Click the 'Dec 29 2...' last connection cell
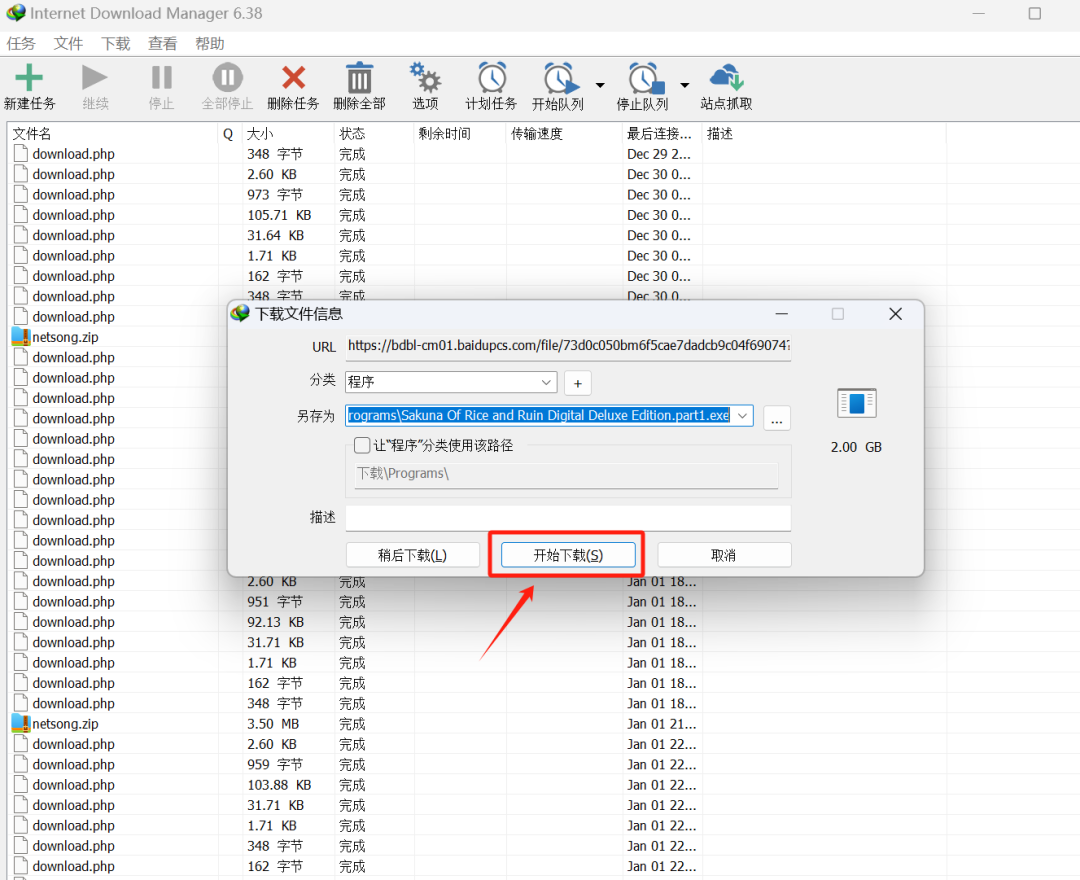This screenshot has width=1080, height=880. [x=658, y=154]
